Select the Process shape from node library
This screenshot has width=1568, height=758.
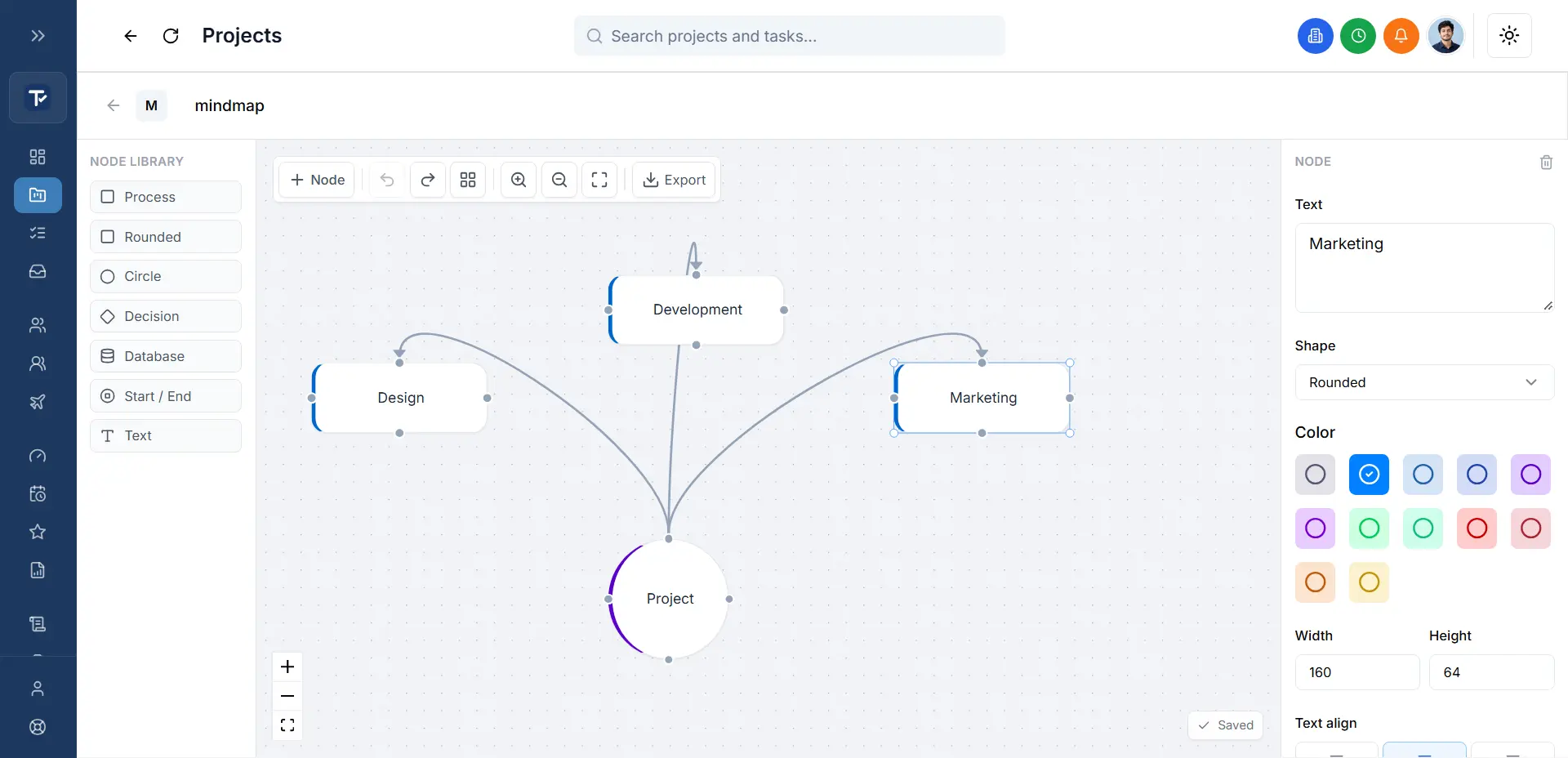pyautogui.click(x=166, y=197)
